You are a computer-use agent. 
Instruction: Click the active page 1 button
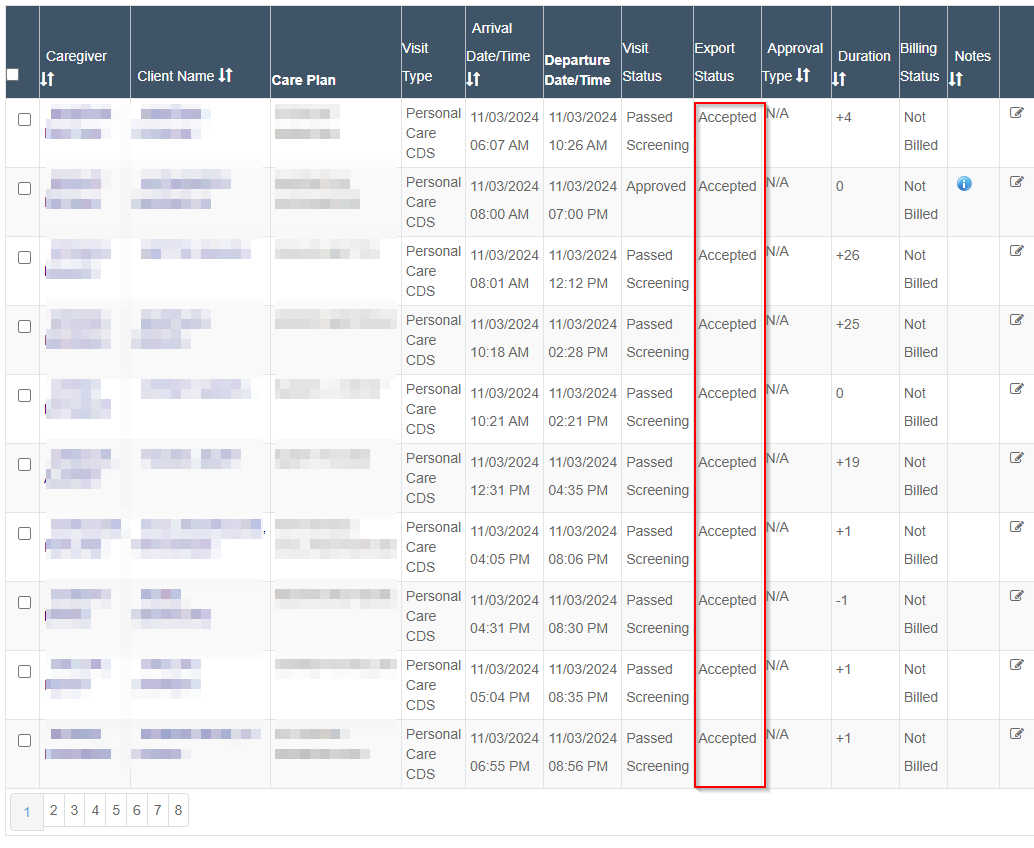tap(27, 812)
